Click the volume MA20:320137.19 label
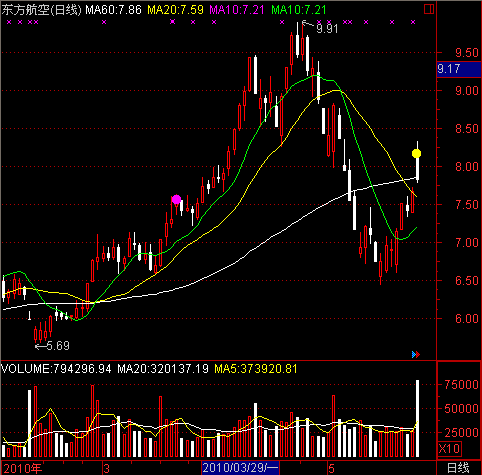Viewport: 482px width, 475px height. point(163,369)
